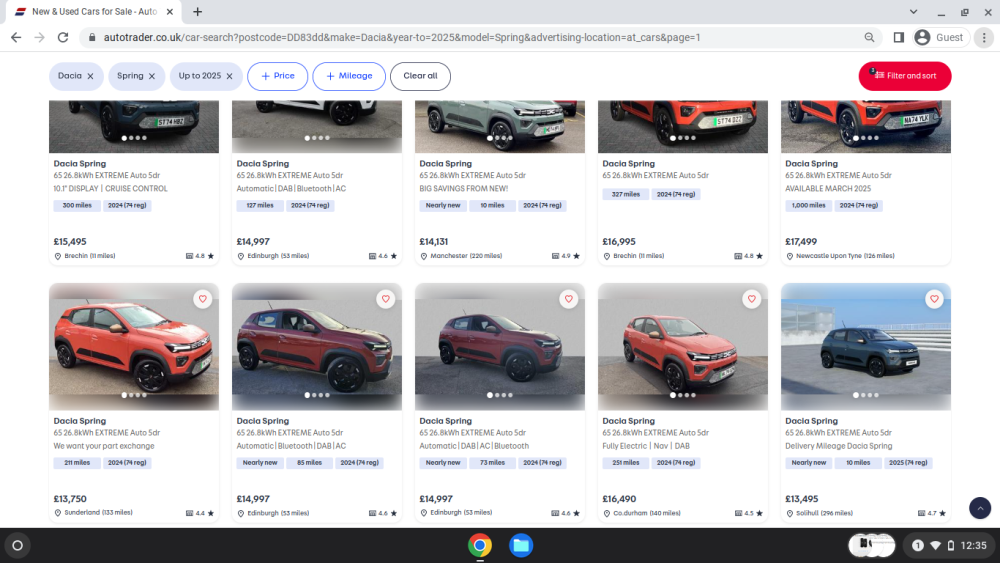Image resolution: width=1000 pixels, height=563 pixels.
Task: Open Files app from the shelf
Action: (521, 546)
